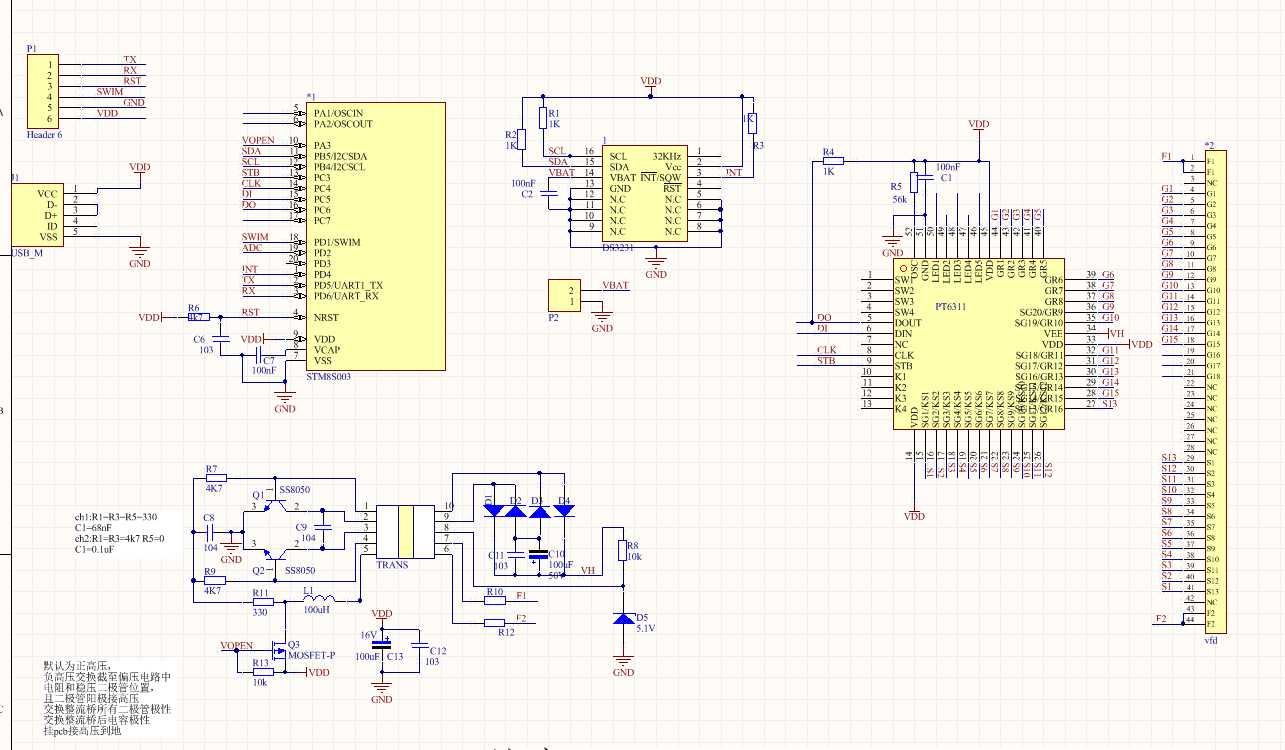This screenshot has width=1285, height=750.
Task: Select the R6 4K7 reset resistor
Action: (x=197, y=316)
